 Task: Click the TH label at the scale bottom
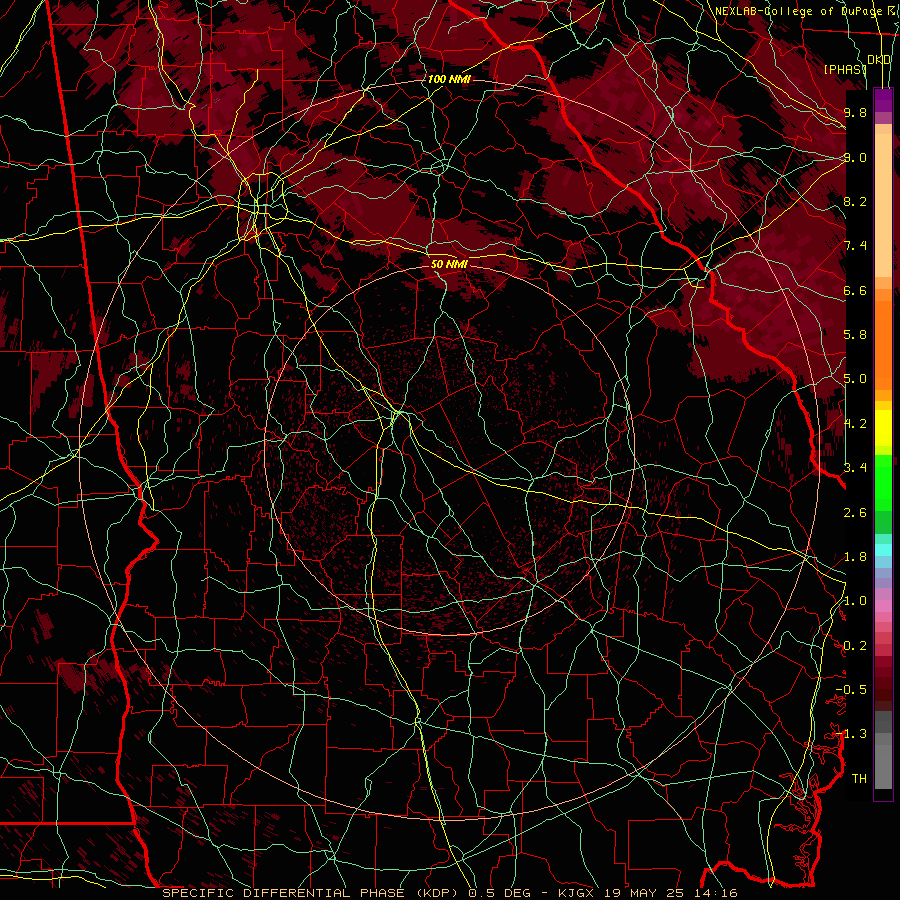click(x=859, y=778)
